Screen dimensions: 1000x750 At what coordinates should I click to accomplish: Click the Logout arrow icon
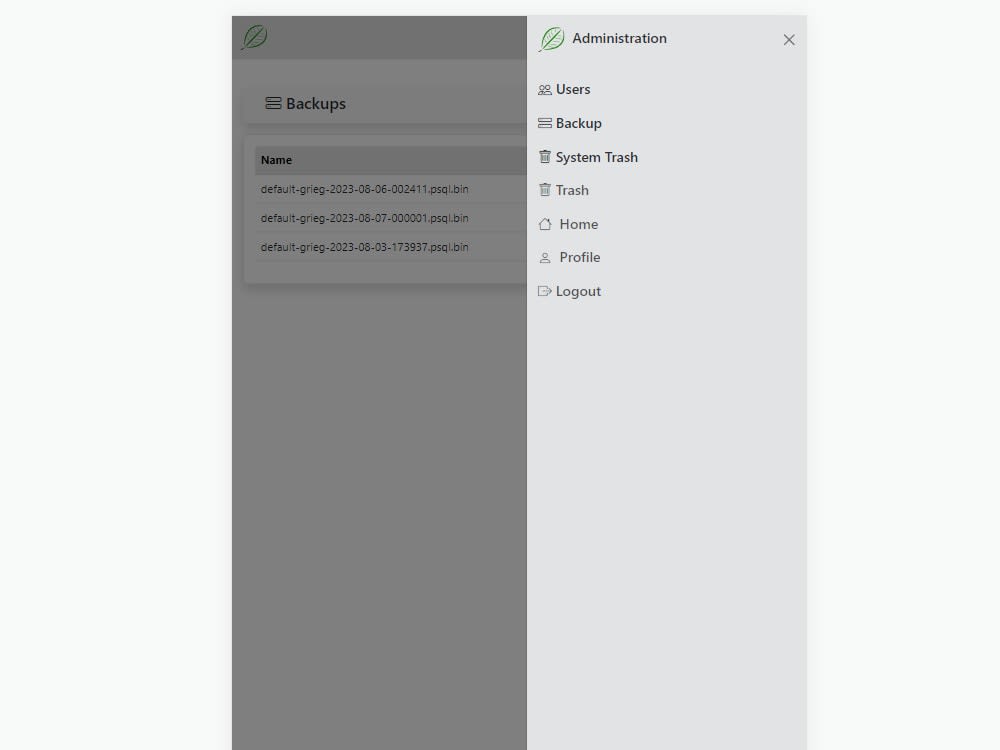545,291
